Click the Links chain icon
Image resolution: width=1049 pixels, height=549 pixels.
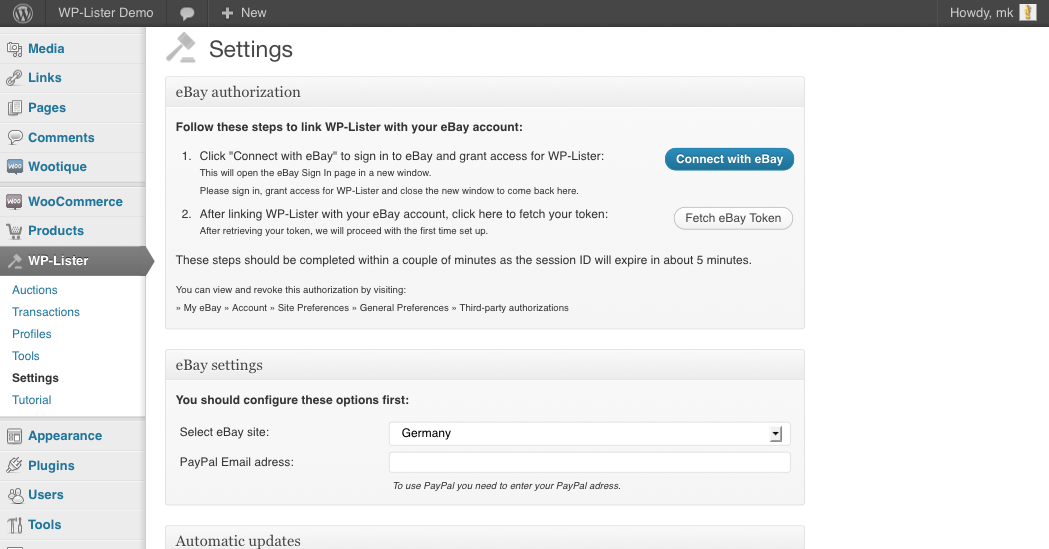click(14, 78)
